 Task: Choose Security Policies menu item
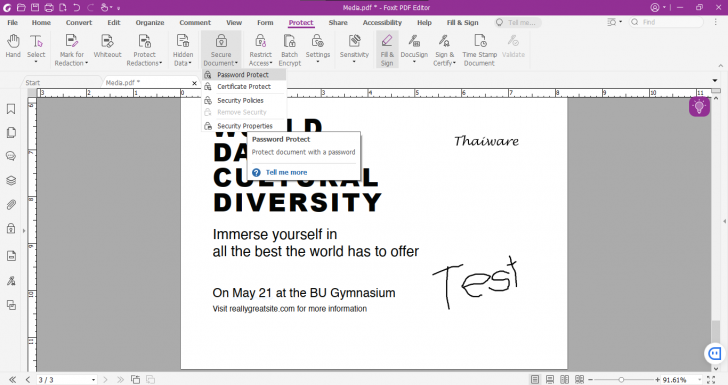(x=244, y=100)
